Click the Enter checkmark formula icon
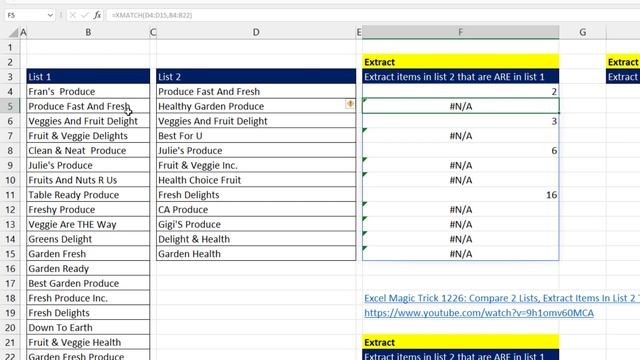Viewport: 640px width, 360px height. (x=84, y=15)
